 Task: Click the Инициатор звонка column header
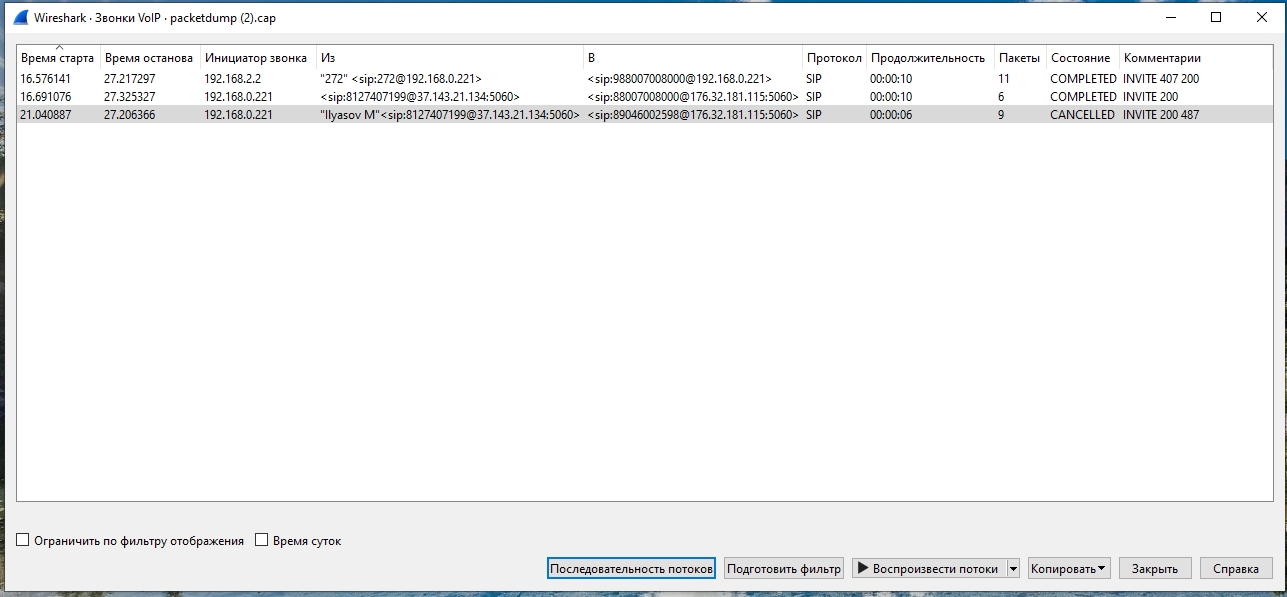256,58
